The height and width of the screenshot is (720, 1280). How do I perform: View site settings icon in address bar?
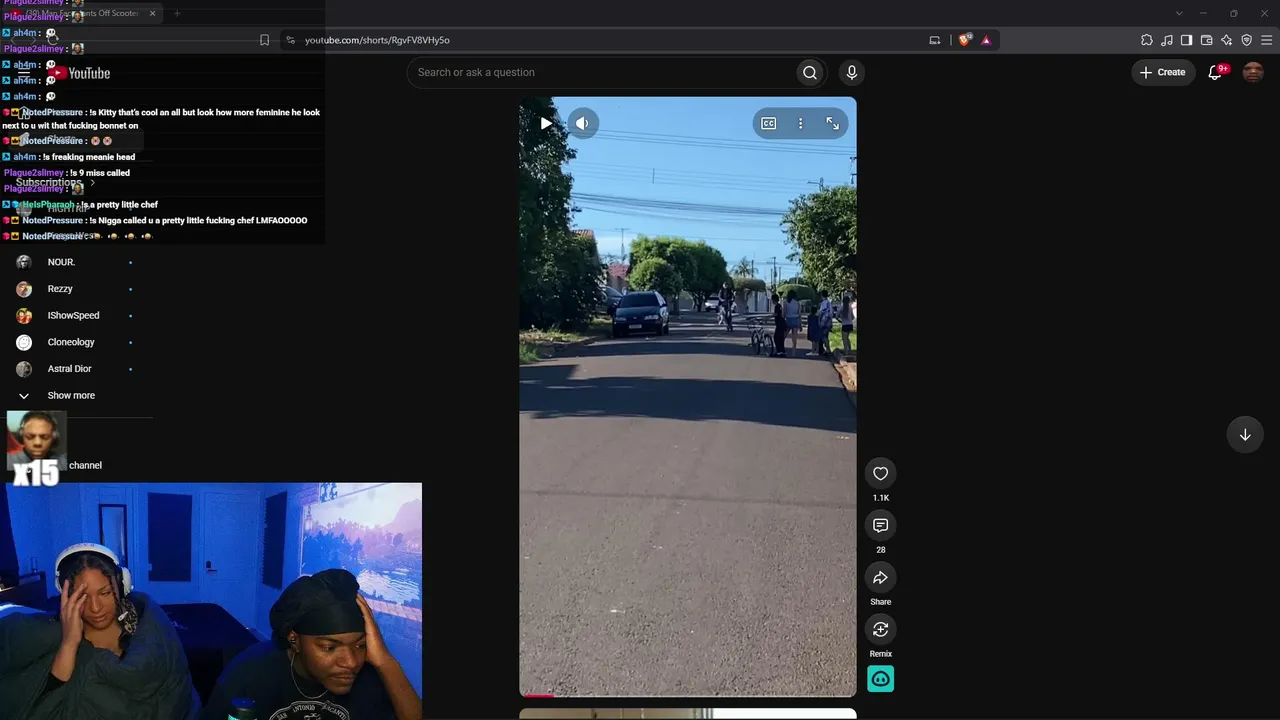290,40
